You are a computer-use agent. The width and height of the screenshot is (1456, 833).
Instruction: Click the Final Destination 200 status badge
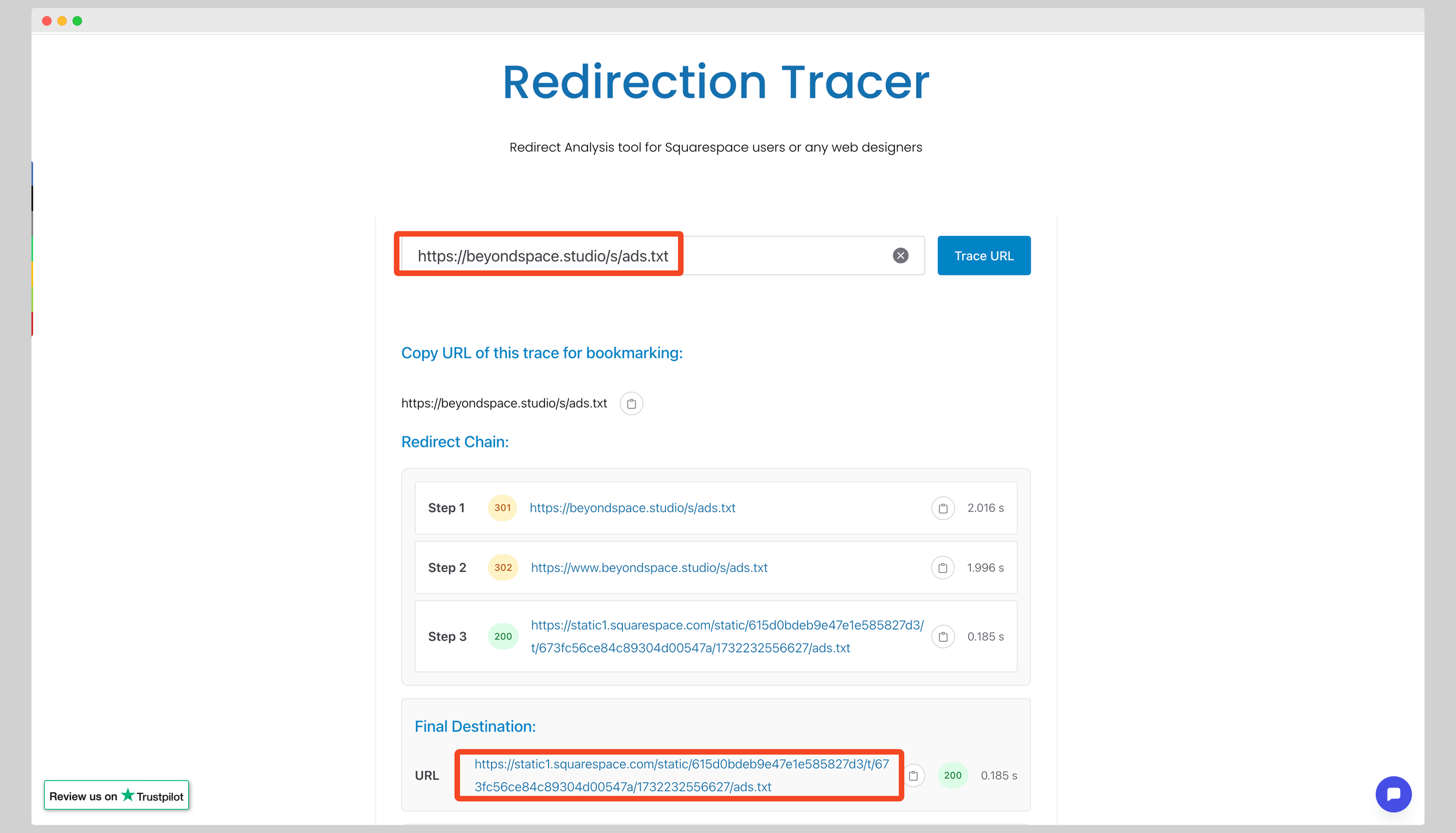(x=952, y=776)
